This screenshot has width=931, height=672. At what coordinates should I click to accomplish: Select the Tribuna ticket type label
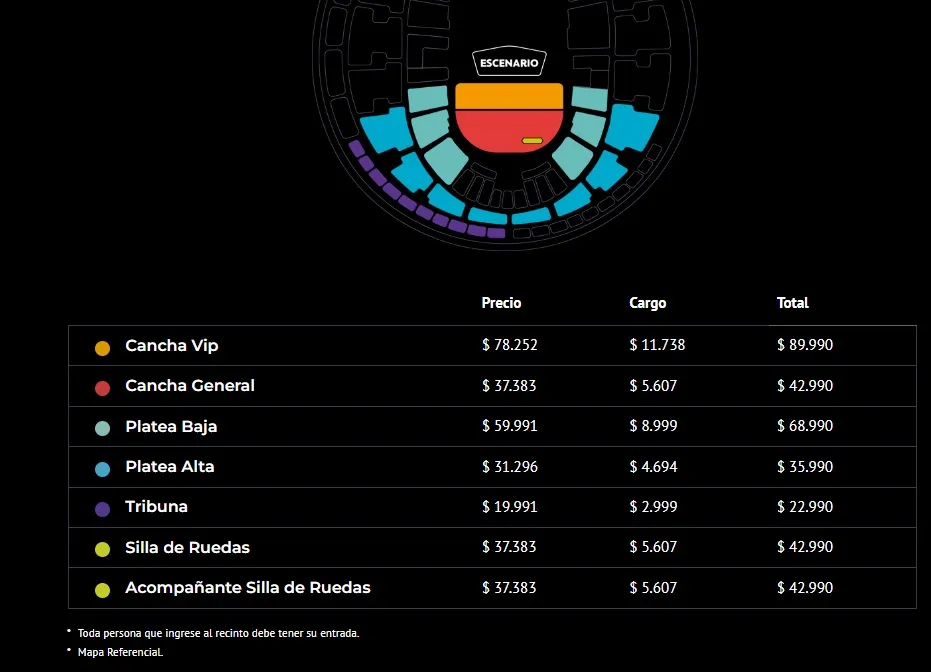point(156,507)
